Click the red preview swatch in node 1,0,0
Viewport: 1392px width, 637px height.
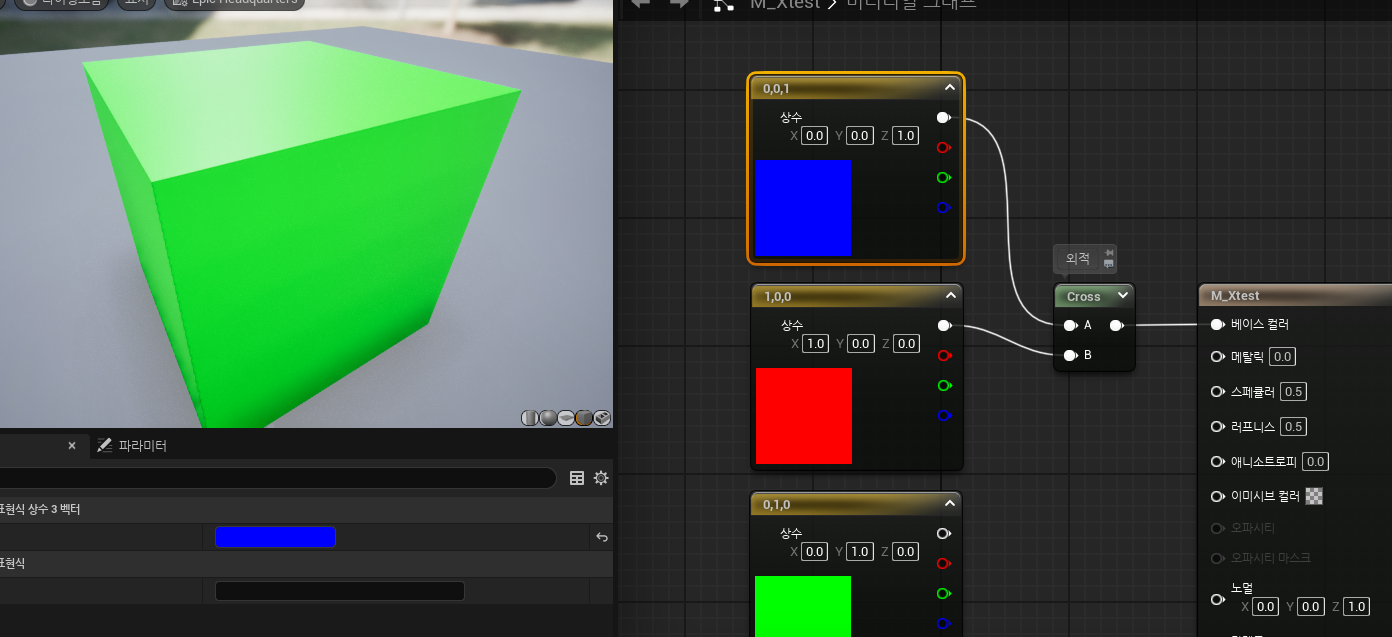pyautogui.click(x=803, y=416)
